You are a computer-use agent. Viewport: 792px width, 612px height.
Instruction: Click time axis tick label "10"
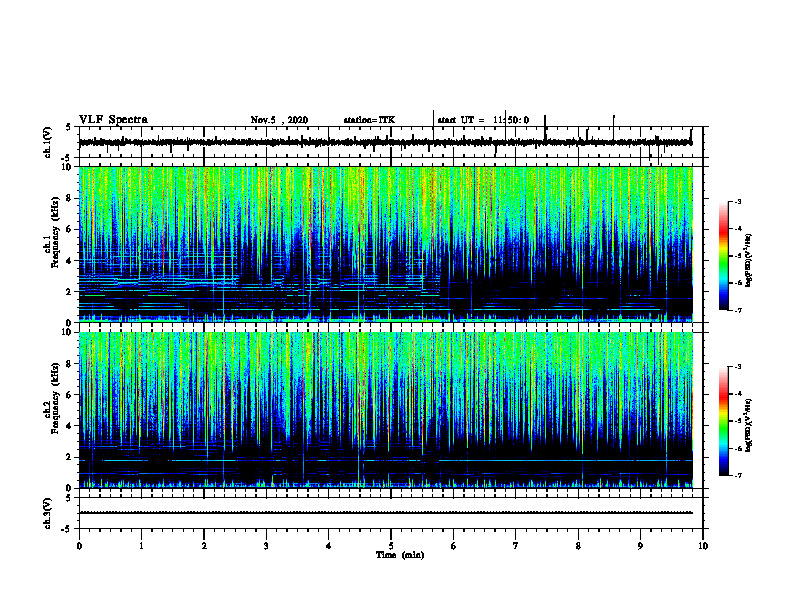tap(703, 546)
